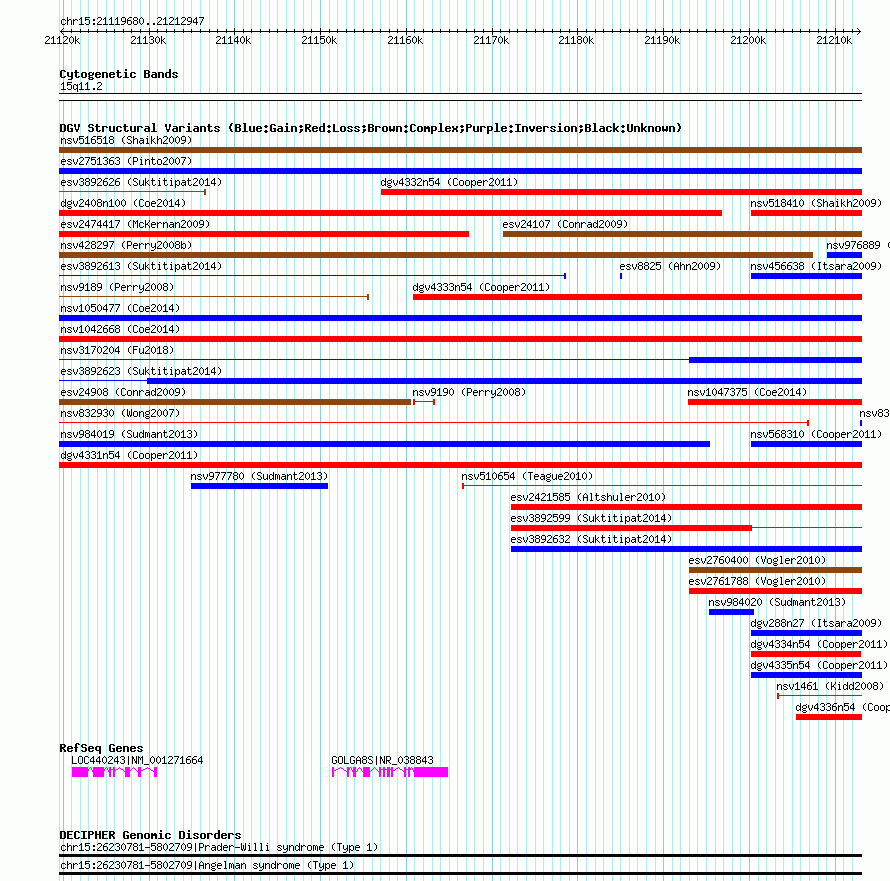The width and height of the screenshot is (890, 881).
Task: Click the RefSeq Genes track title
Action: click(x=101, y=748)
